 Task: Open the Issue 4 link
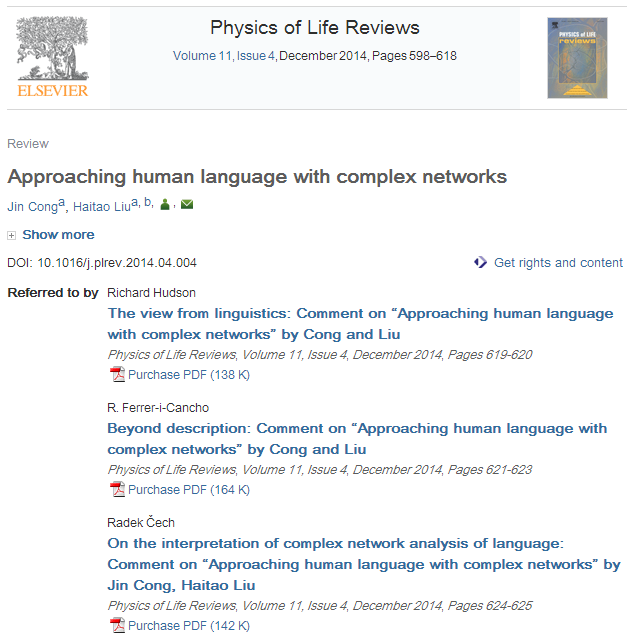point(256,56)
